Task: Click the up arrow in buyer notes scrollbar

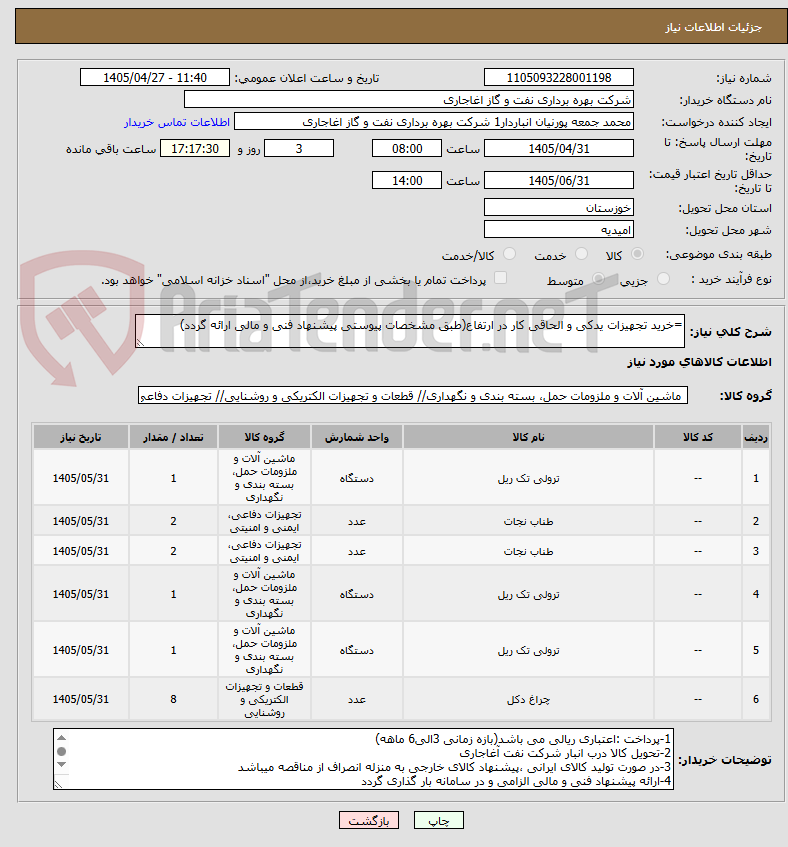Action: 62,738
